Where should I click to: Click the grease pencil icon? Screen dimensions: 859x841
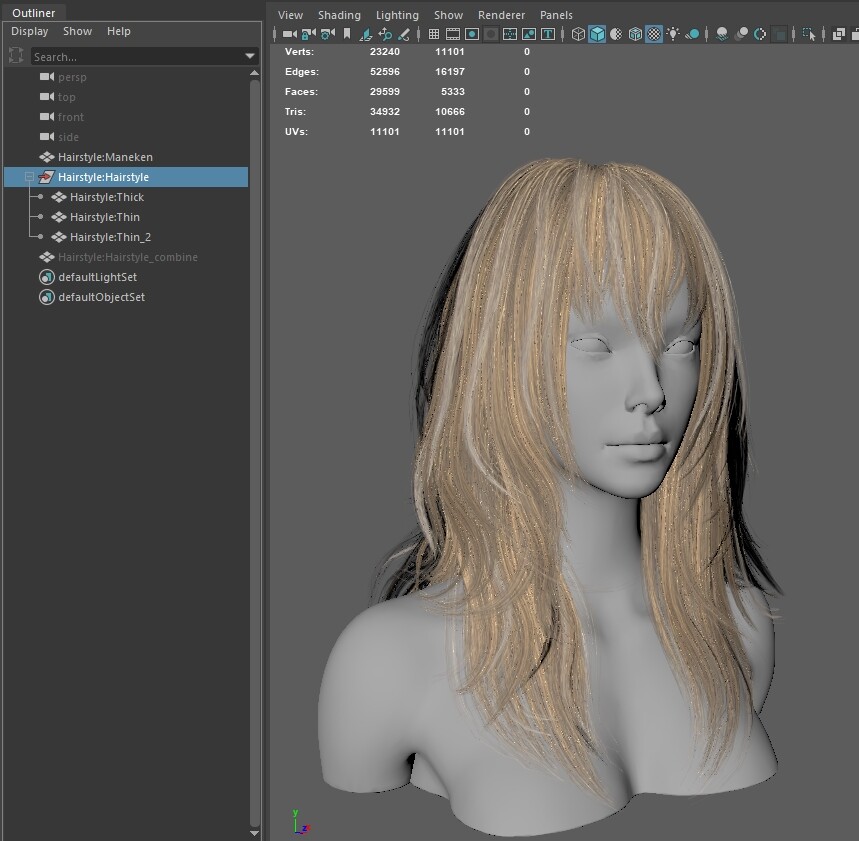(402, 34)
